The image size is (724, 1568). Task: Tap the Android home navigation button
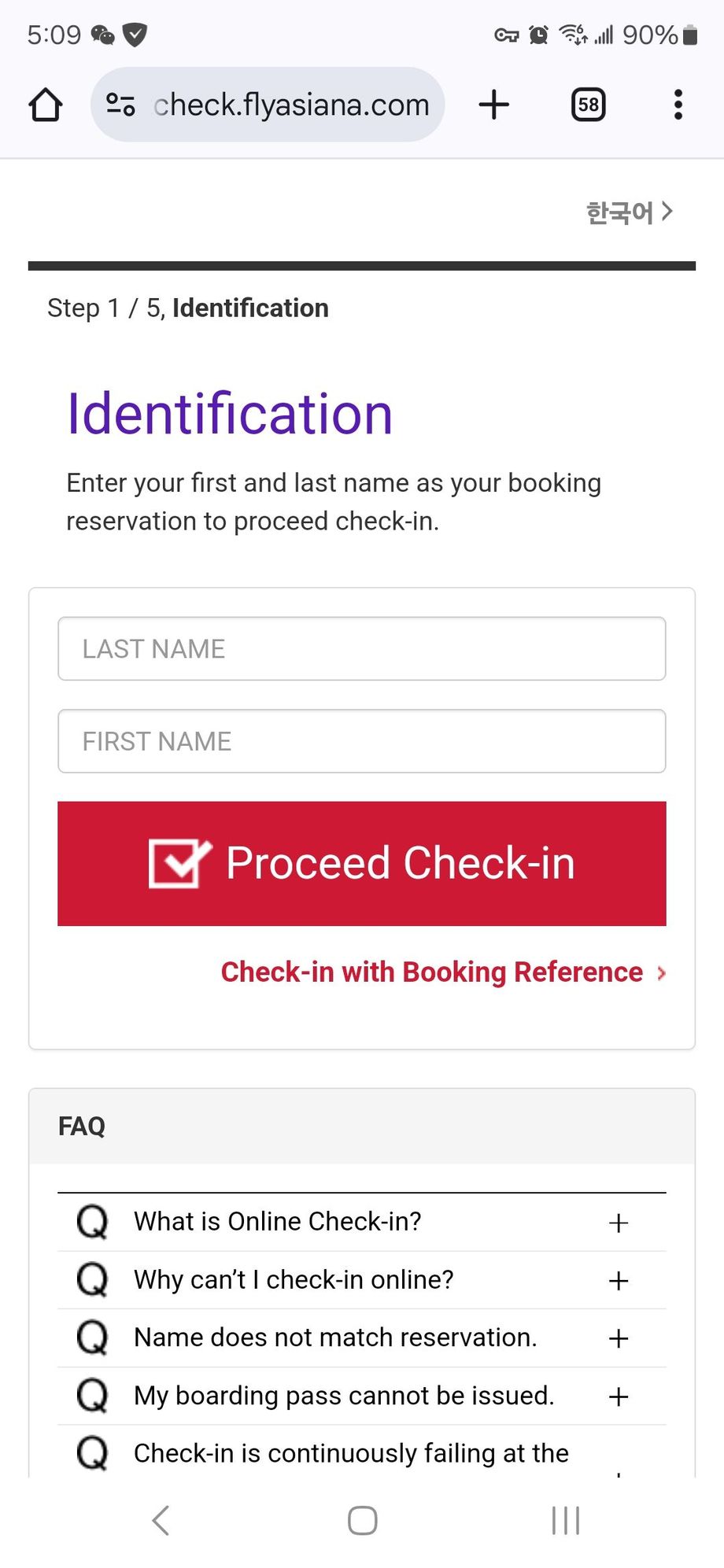tap(362, 1520)
